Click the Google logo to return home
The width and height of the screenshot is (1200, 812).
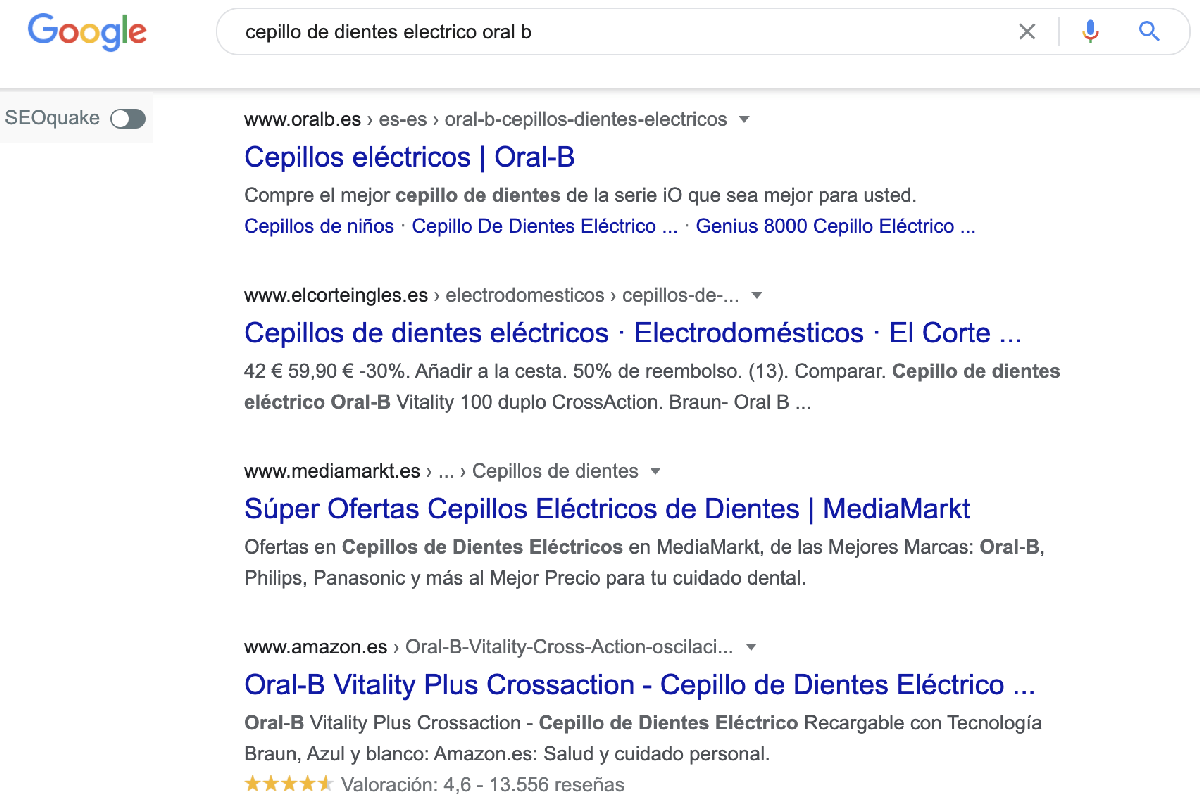click(x=86, y=32)
